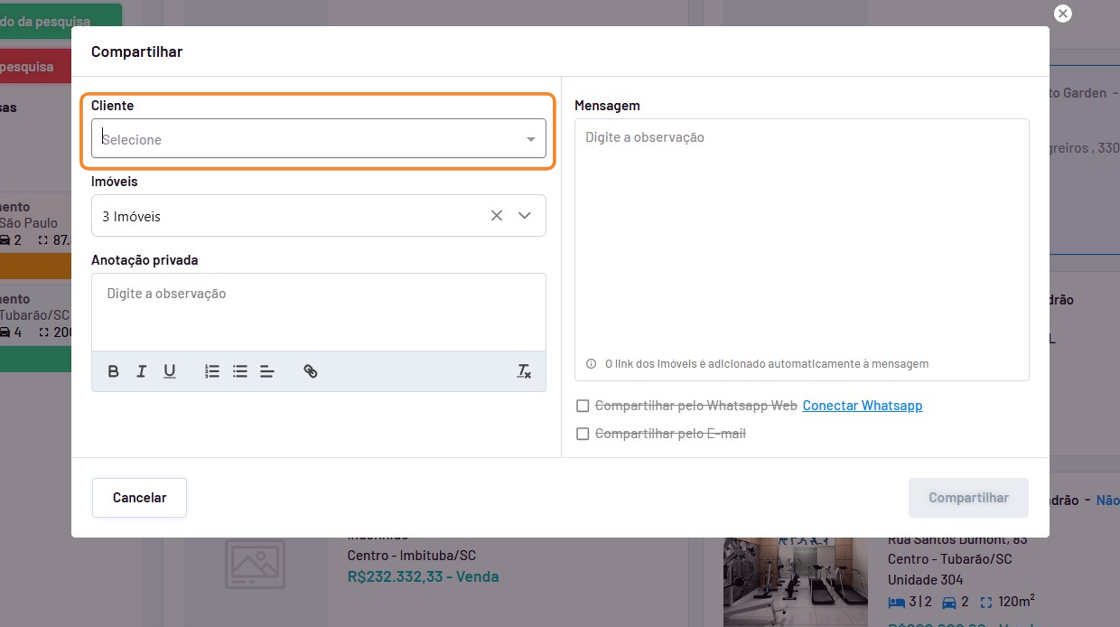Image resolution: width=1120 pixels, height=627 pixels.
Task: Toggle bold formatting in private note
Action: tap(113, 371)
